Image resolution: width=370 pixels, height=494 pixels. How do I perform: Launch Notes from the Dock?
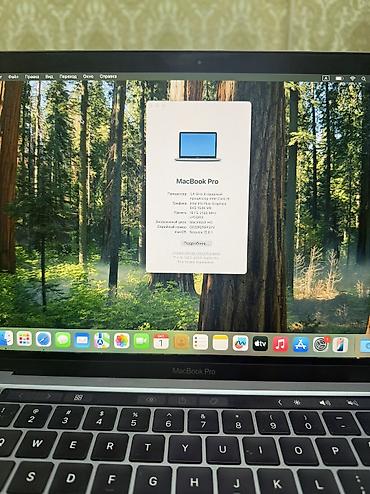tap(220, 343)
